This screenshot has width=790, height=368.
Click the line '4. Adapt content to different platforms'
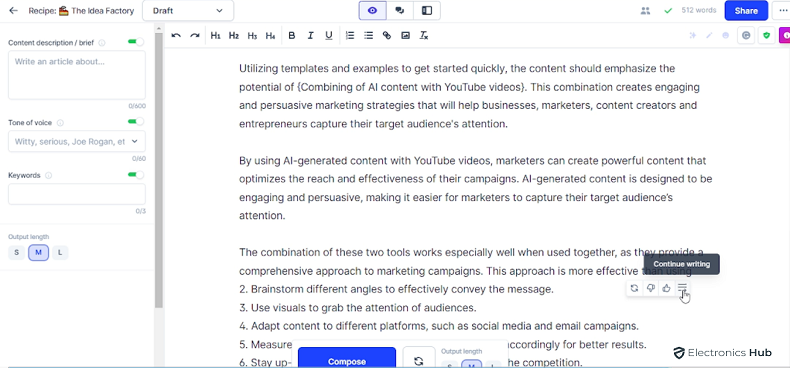pyautogui.click(x=439, y=326)
